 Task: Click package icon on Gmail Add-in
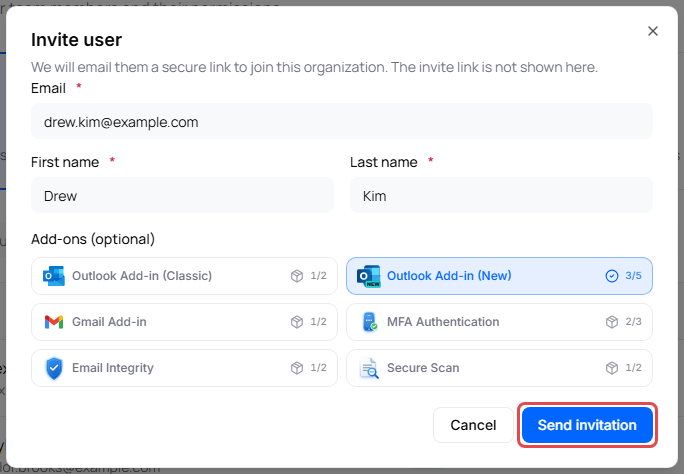pos(297,322)
